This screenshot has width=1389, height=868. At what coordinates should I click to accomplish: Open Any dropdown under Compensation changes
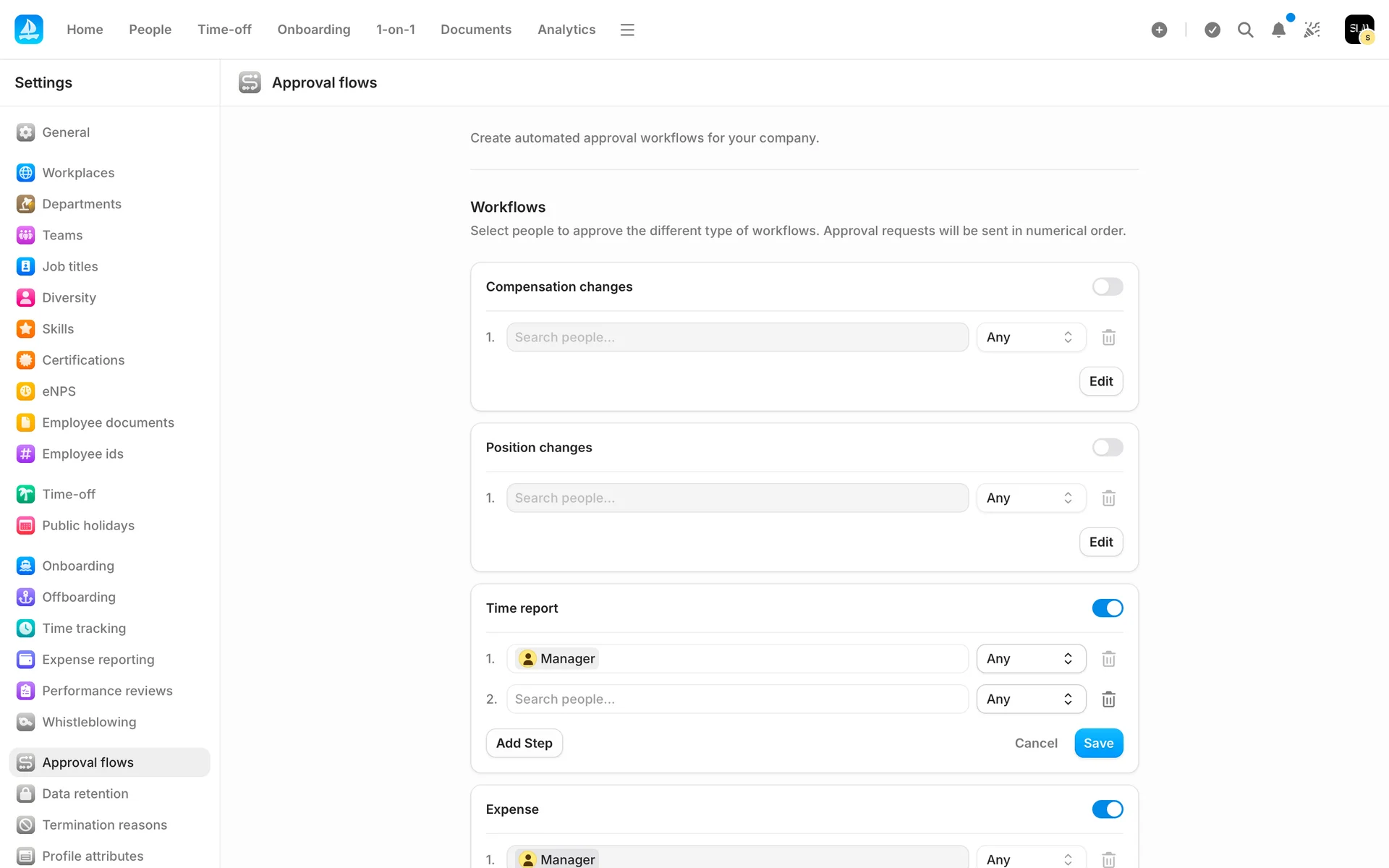(x=1030, y=338)
